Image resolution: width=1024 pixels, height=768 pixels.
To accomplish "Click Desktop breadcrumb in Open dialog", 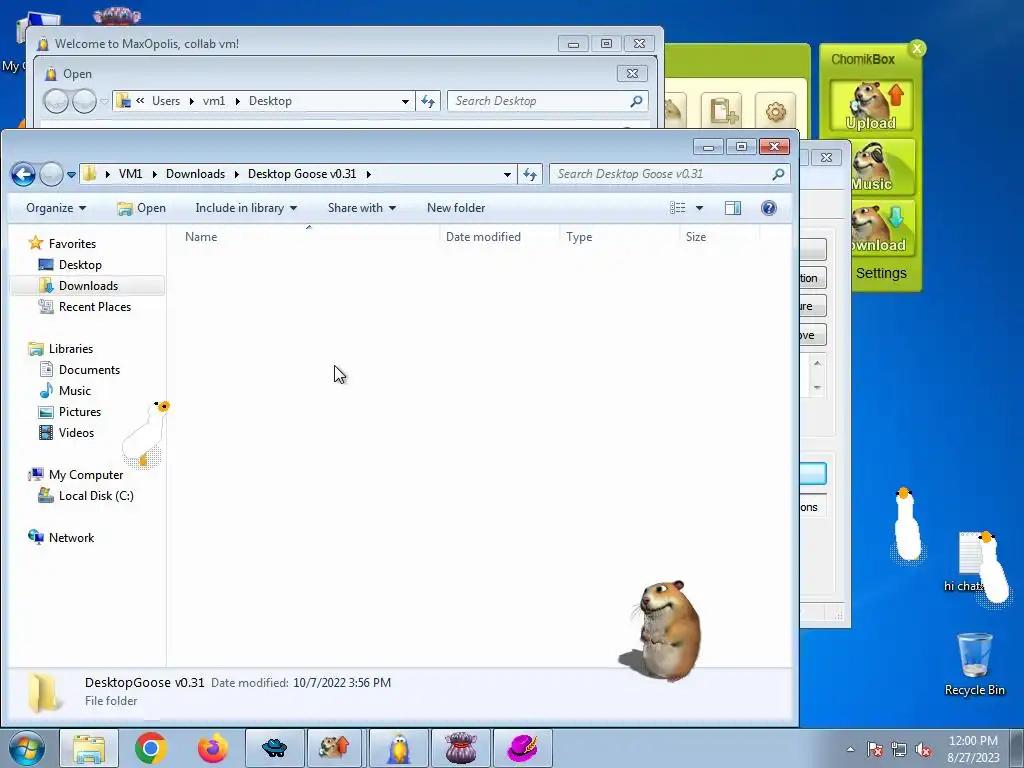I will [x=270, y=101].
